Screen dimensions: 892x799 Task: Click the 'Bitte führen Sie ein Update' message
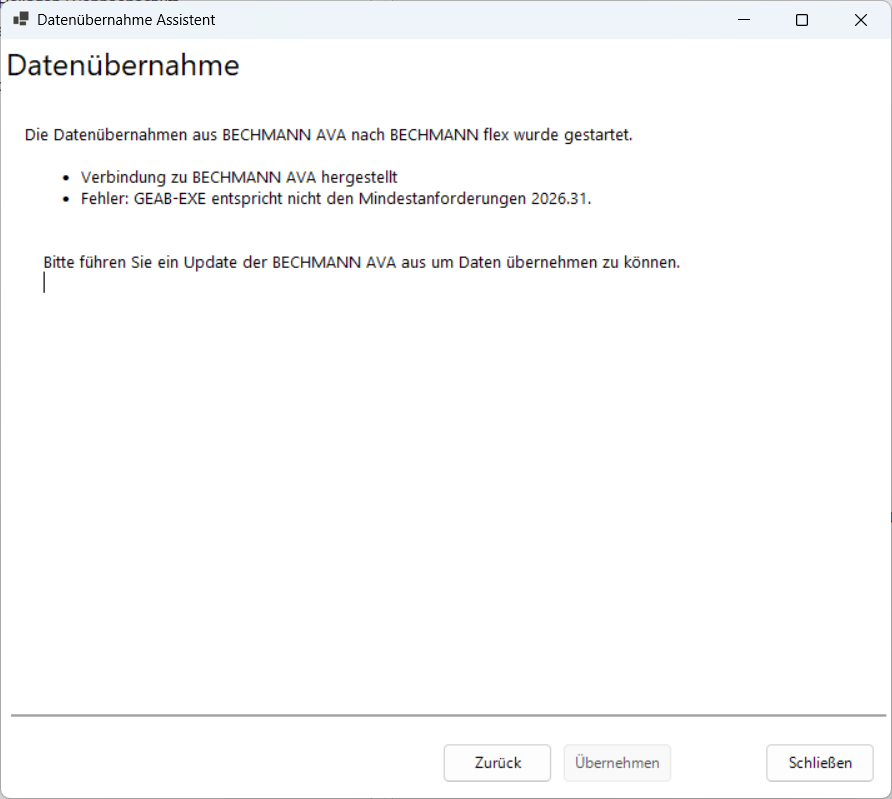coord(361,263)
